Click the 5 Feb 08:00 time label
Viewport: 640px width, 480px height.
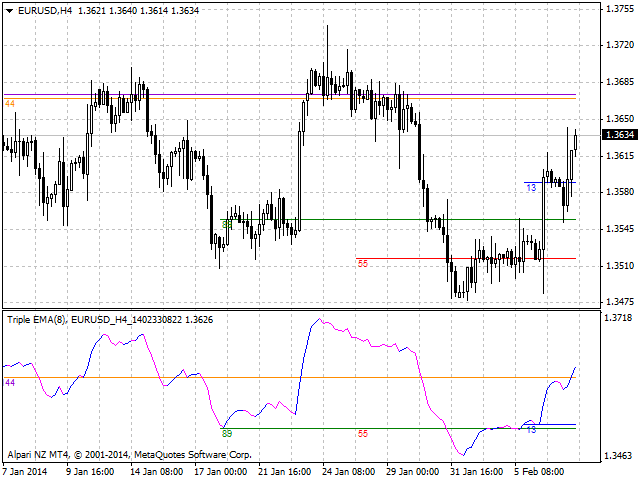coord(540,472)
